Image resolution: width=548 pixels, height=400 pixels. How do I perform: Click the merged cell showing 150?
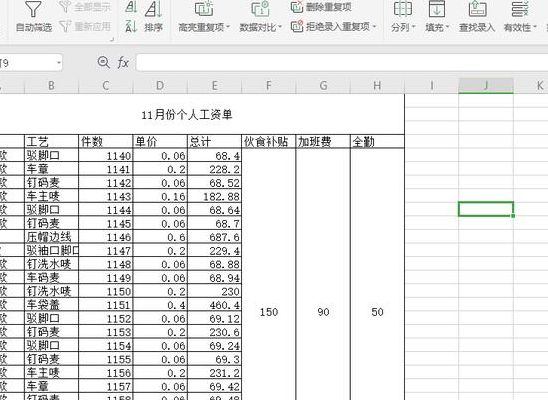coord(269,274)
